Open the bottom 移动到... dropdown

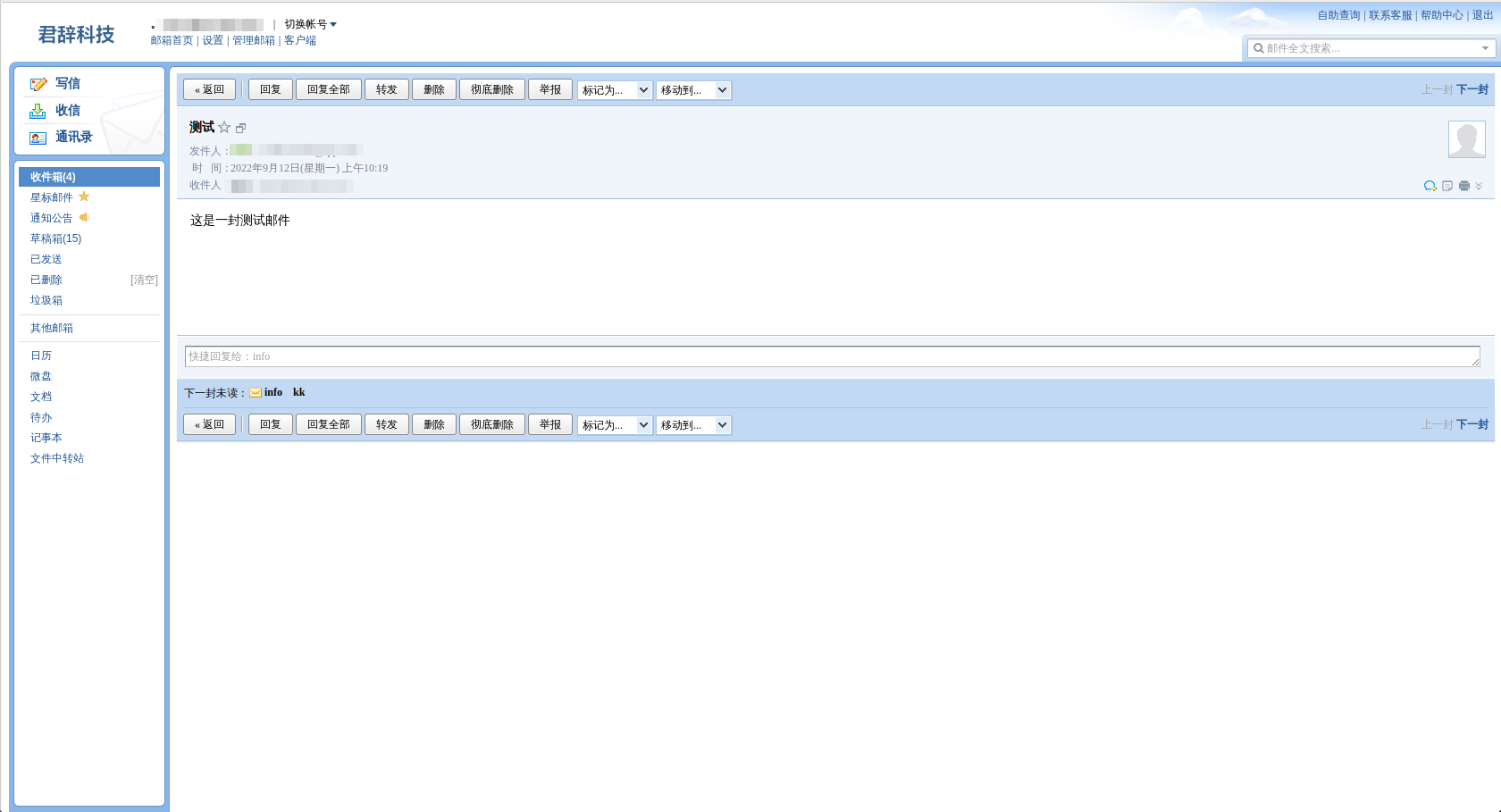pyautogui.click(x=693, y=425)
